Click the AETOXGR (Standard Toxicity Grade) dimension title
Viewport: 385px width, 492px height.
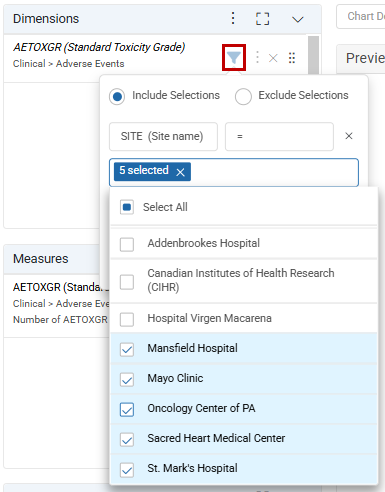99,47
